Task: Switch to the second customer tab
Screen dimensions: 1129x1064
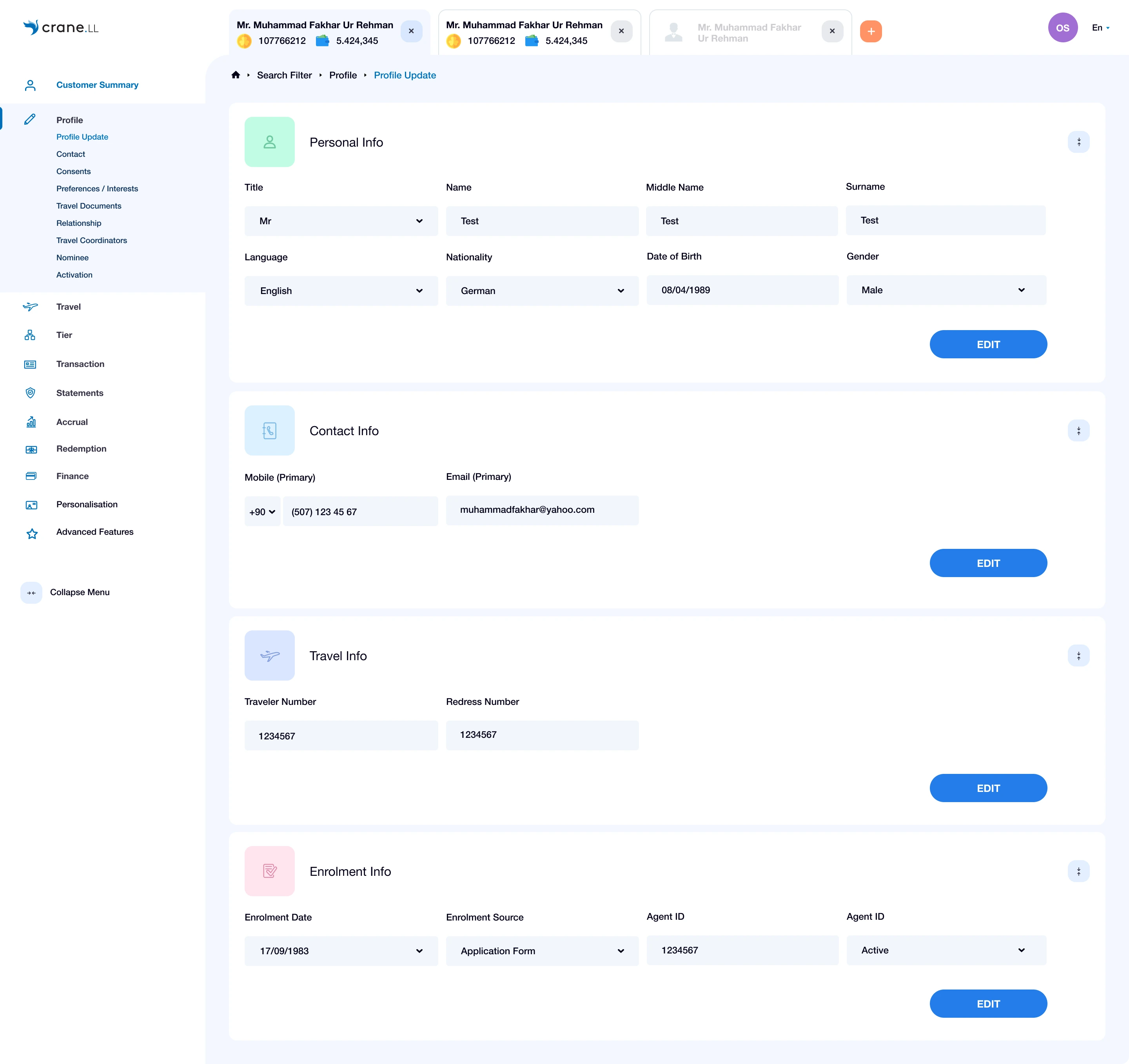Action: [524, 33]
